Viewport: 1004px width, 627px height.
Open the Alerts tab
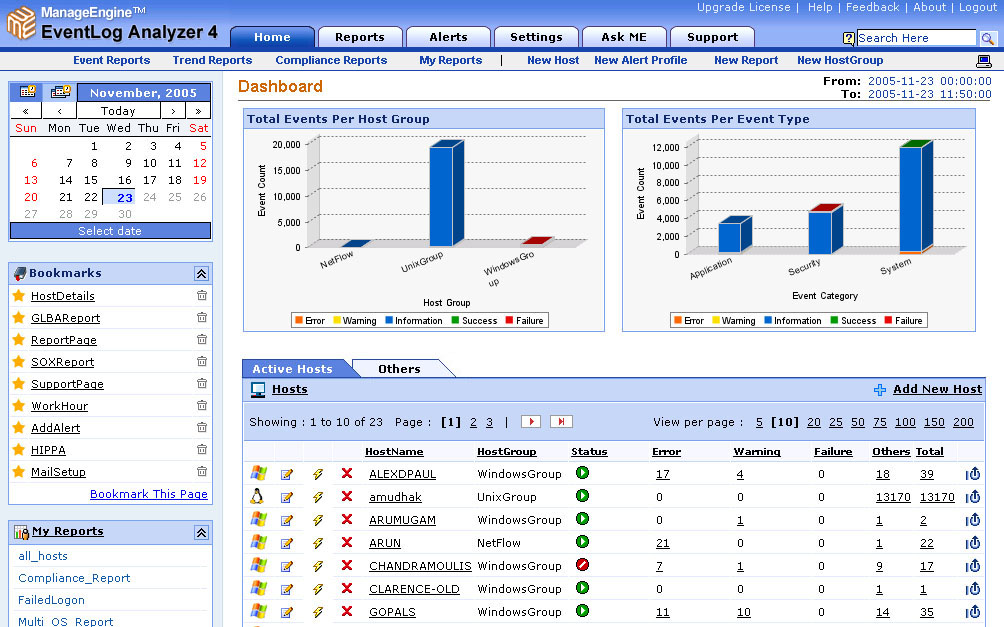coord(448,37)
